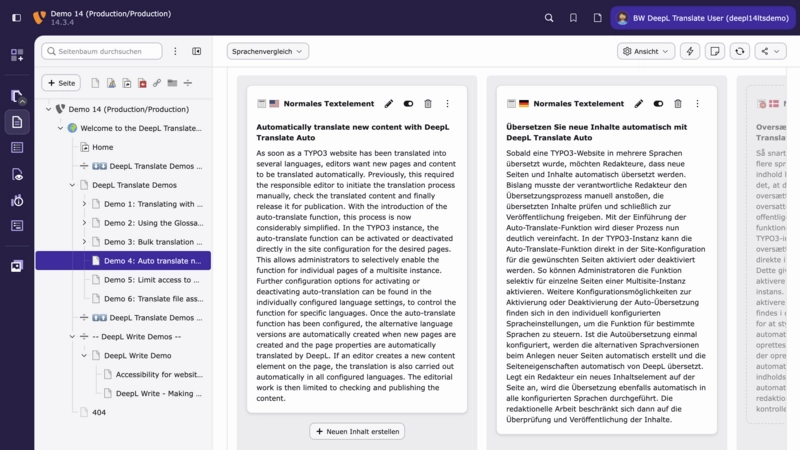Collapse the page tree panel icon
The width and height of the screenshot is (800, 450).
(196, 51)
